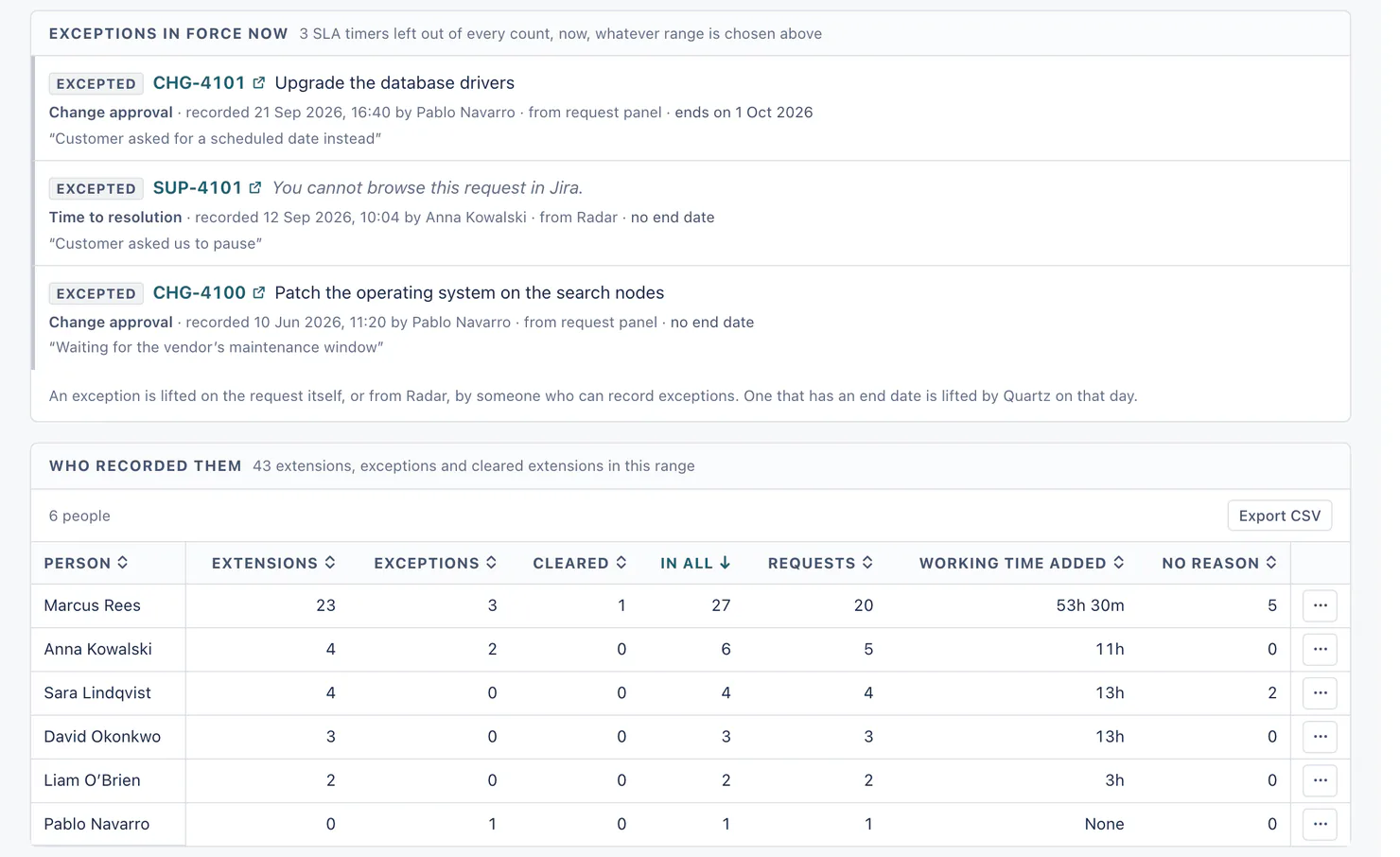Click 'Upgrade the database drivers' title
Image resolution: width=1400 pixels, height=857 pixels.
tap(394, 83)
